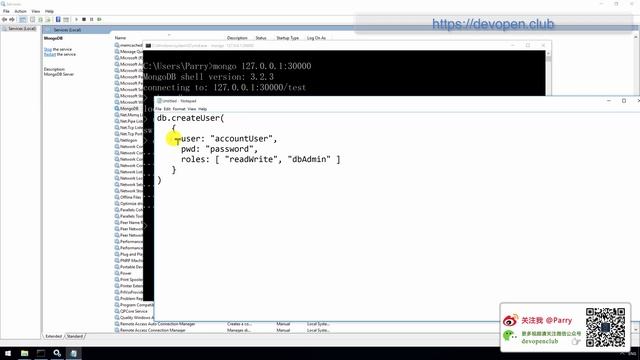Open Command Prompt from the taskbar

coord(41,353)
